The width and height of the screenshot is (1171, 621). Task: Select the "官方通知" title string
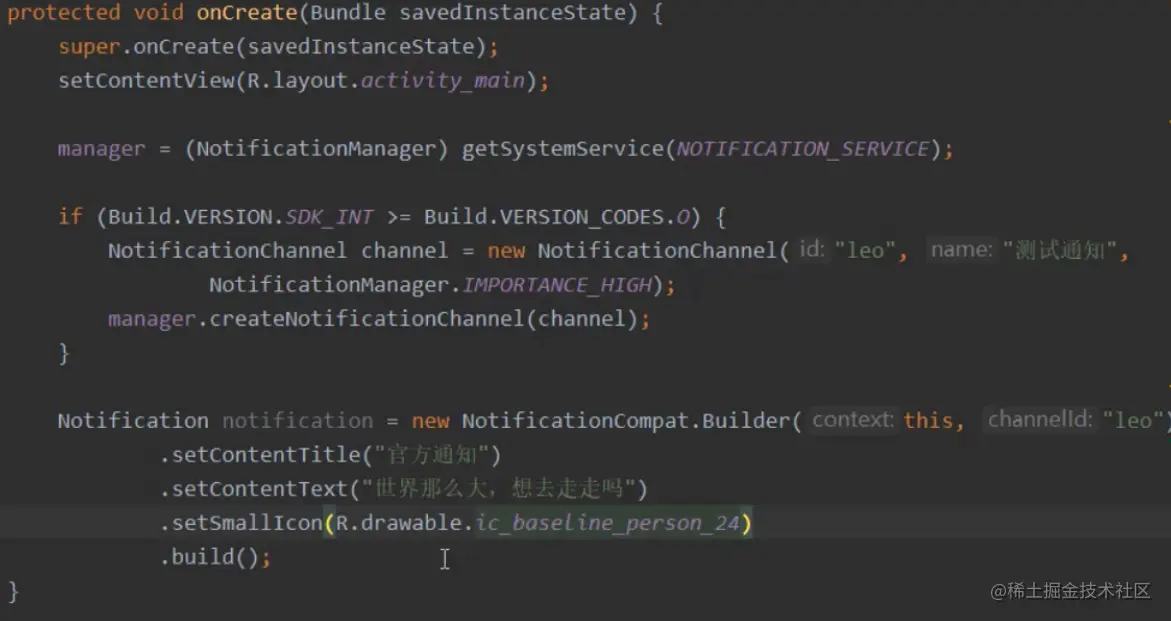431,455
